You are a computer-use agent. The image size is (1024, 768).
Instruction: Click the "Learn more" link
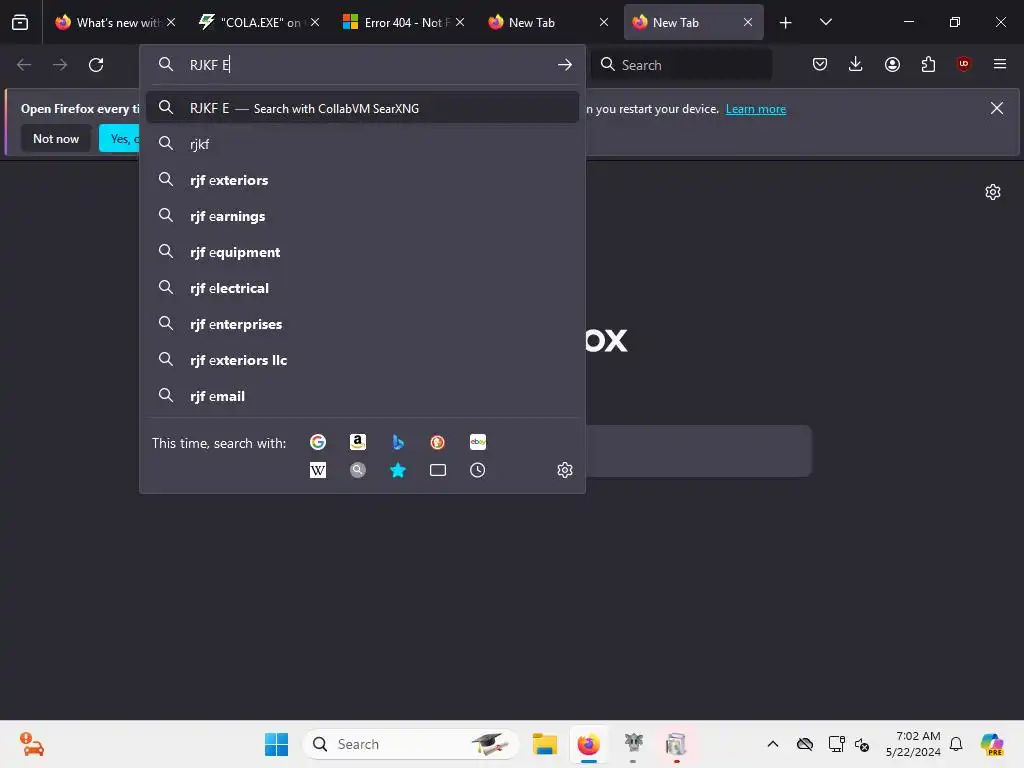pos(756,109)
